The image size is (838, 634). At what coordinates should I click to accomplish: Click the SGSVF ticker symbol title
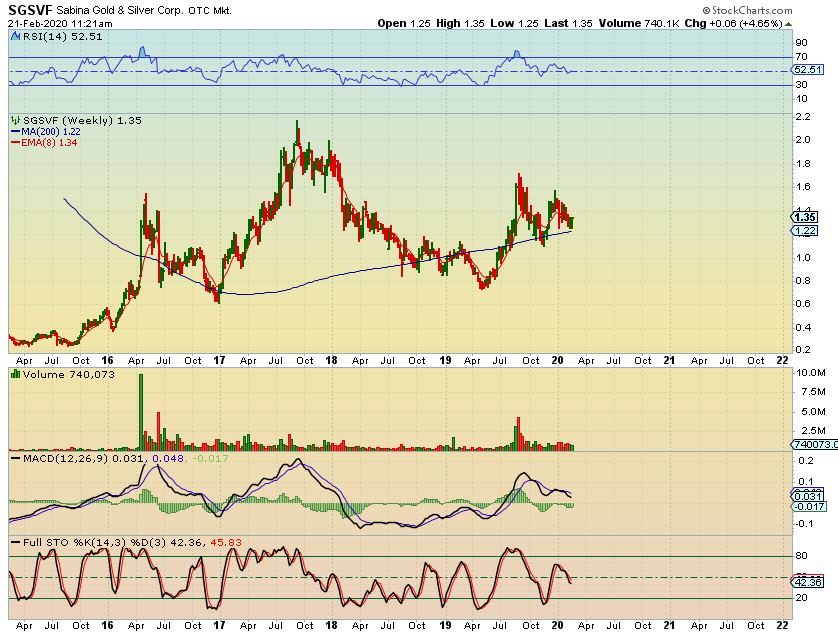point(29,9)
